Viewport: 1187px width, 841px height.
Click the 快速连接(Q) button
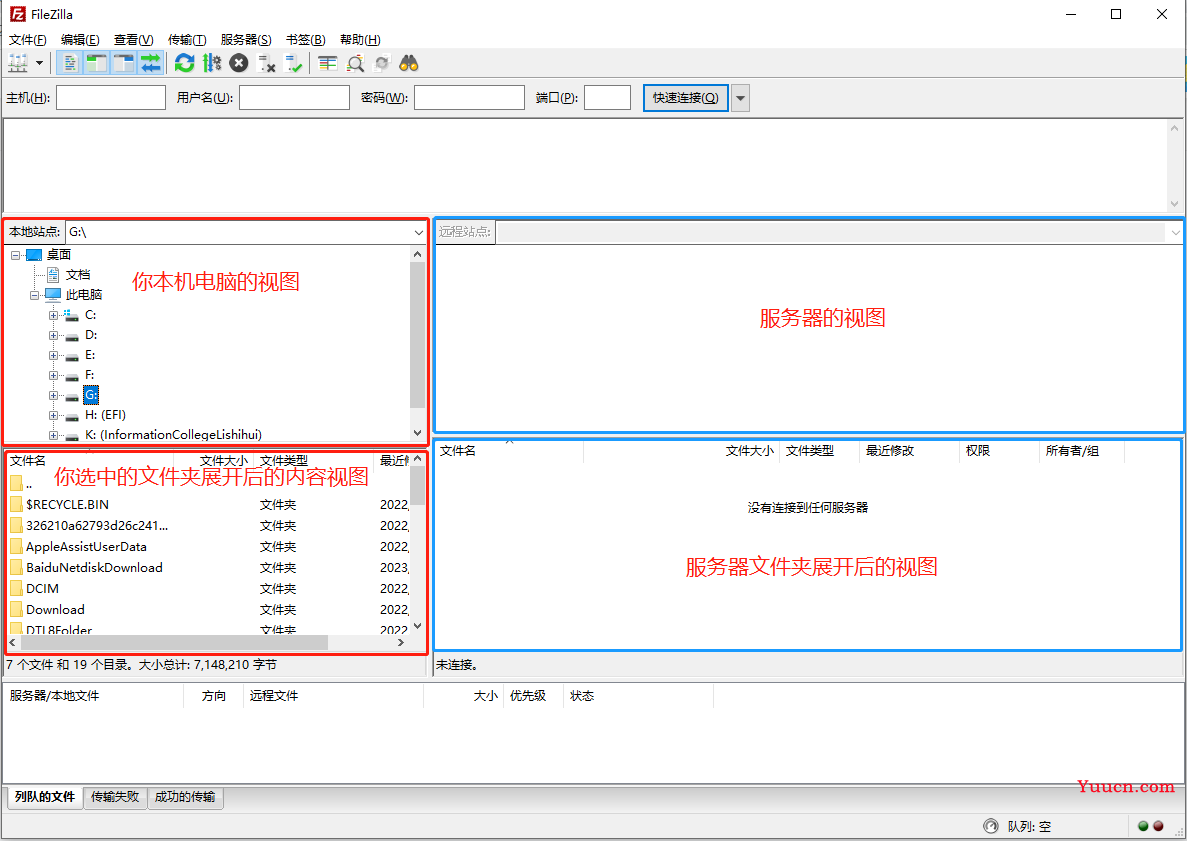coord(686,98)
